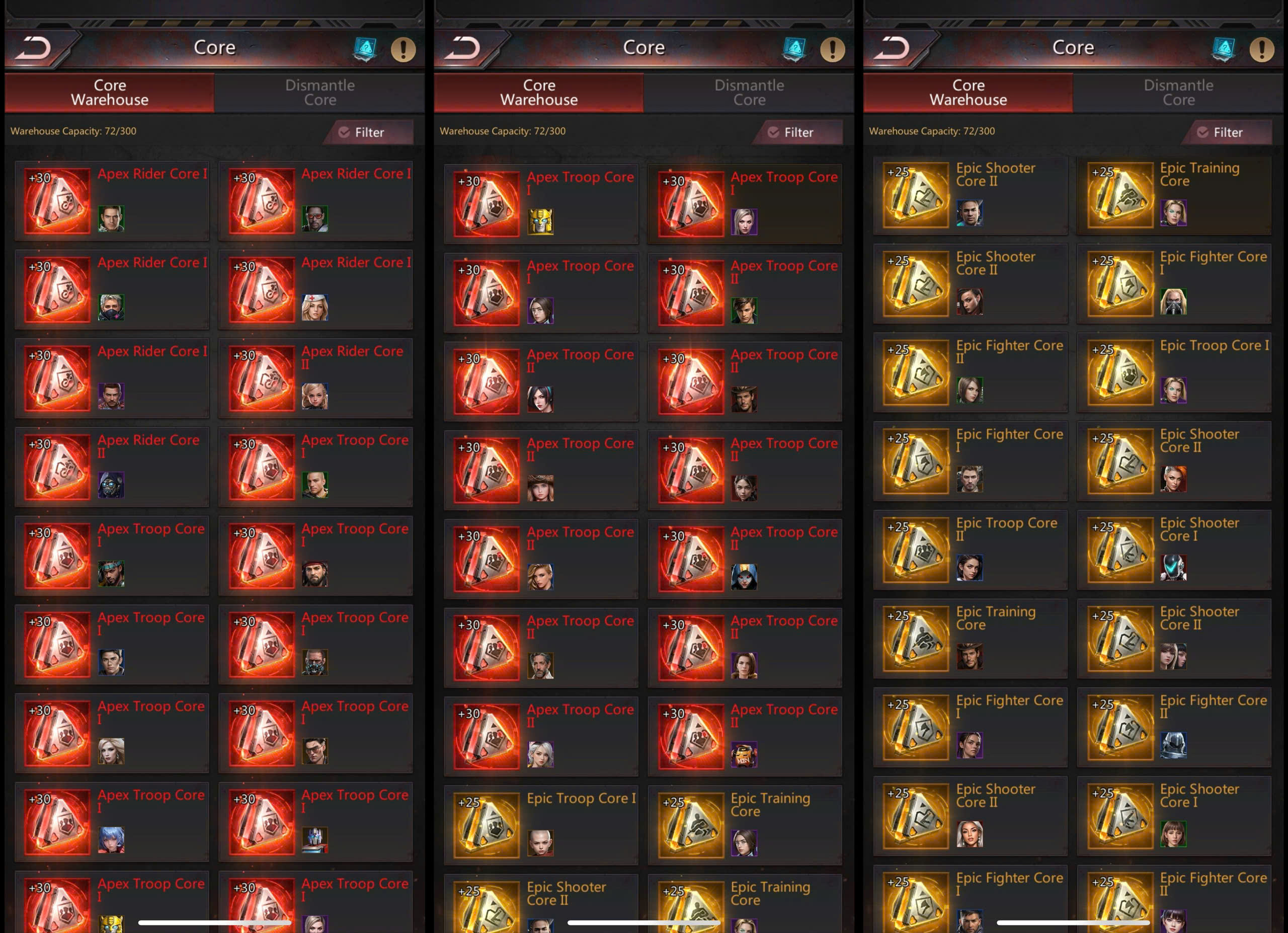This screenshot has height=933, width=1288.
Task: Switch to Dismantle Core tab in middle screen
Action: (749, 93)
